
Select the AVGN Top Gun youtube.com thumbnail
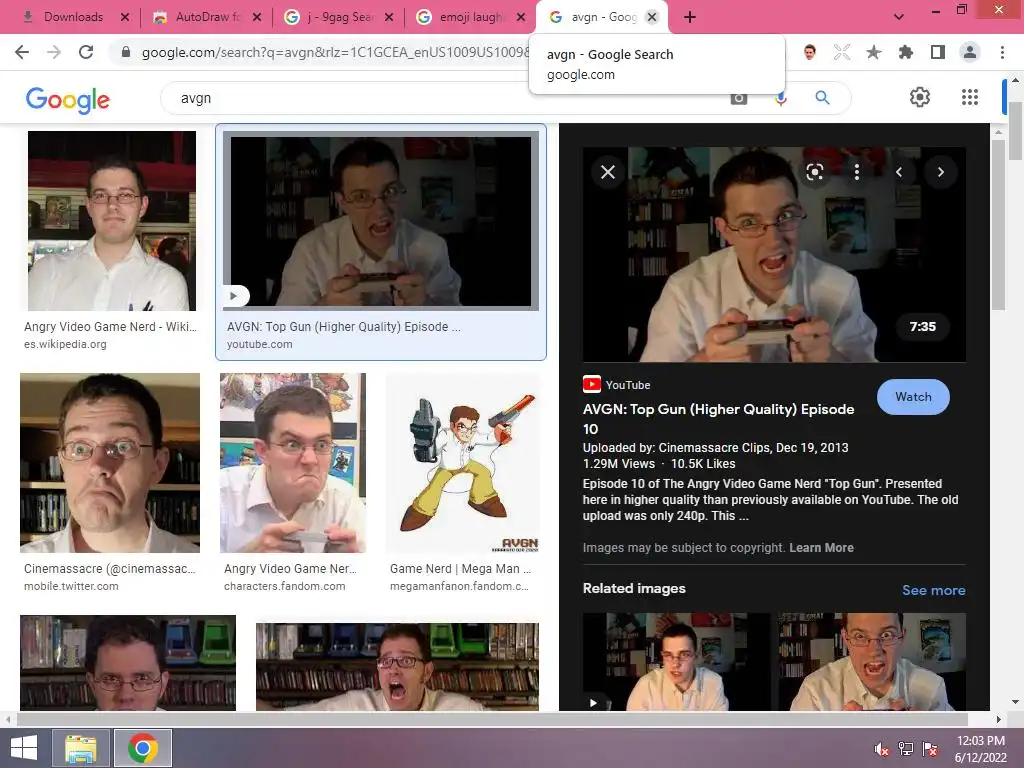381,221
